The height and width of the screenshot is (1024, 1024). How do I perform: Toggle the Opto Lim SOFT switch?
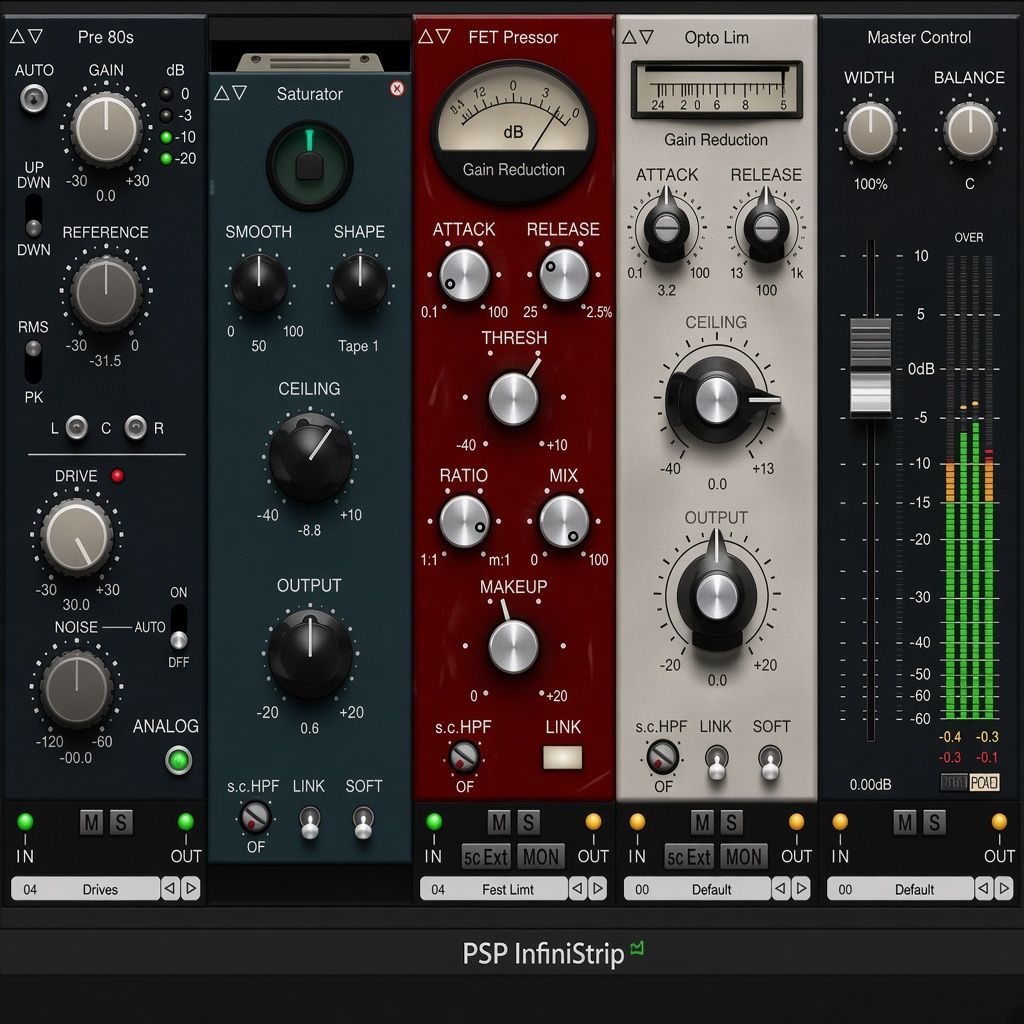pyautogui.click(x=771, y=763)
